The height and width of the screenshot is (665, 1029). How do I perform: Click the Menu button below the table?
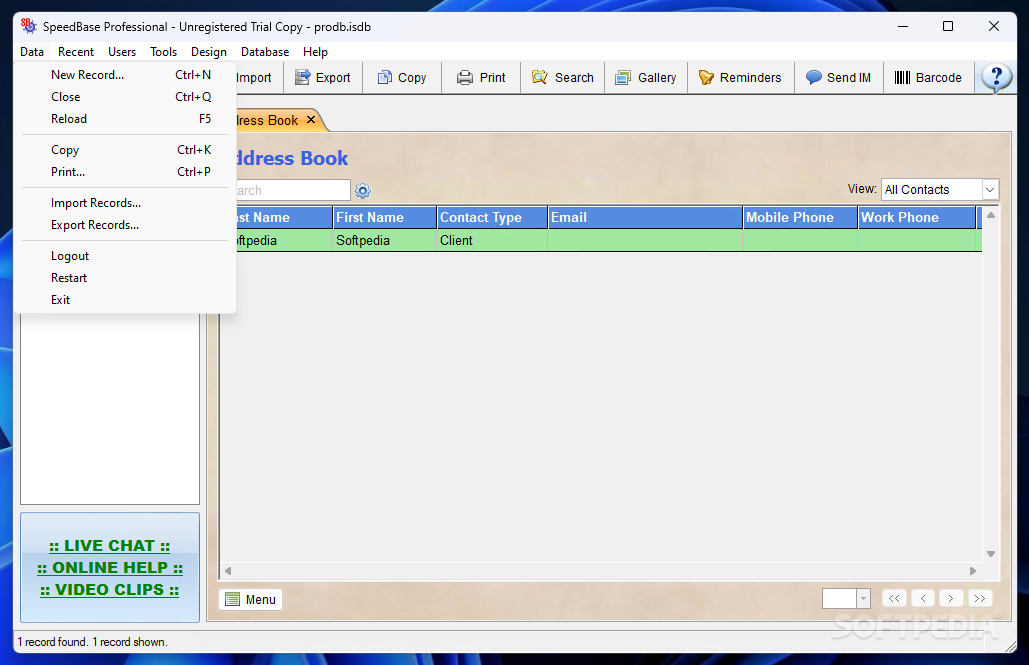[251, 599]
